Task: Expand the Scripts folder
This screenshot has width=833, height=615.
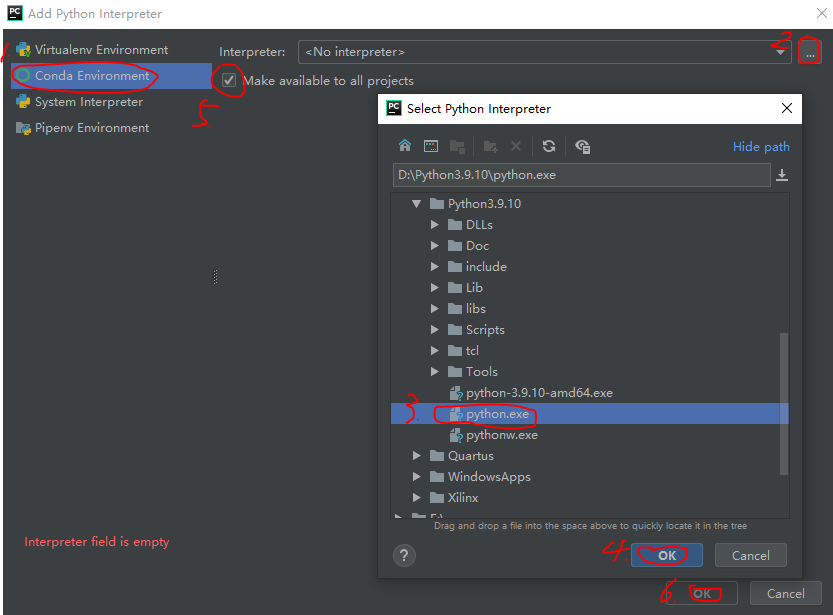Action: coord(435,330)
